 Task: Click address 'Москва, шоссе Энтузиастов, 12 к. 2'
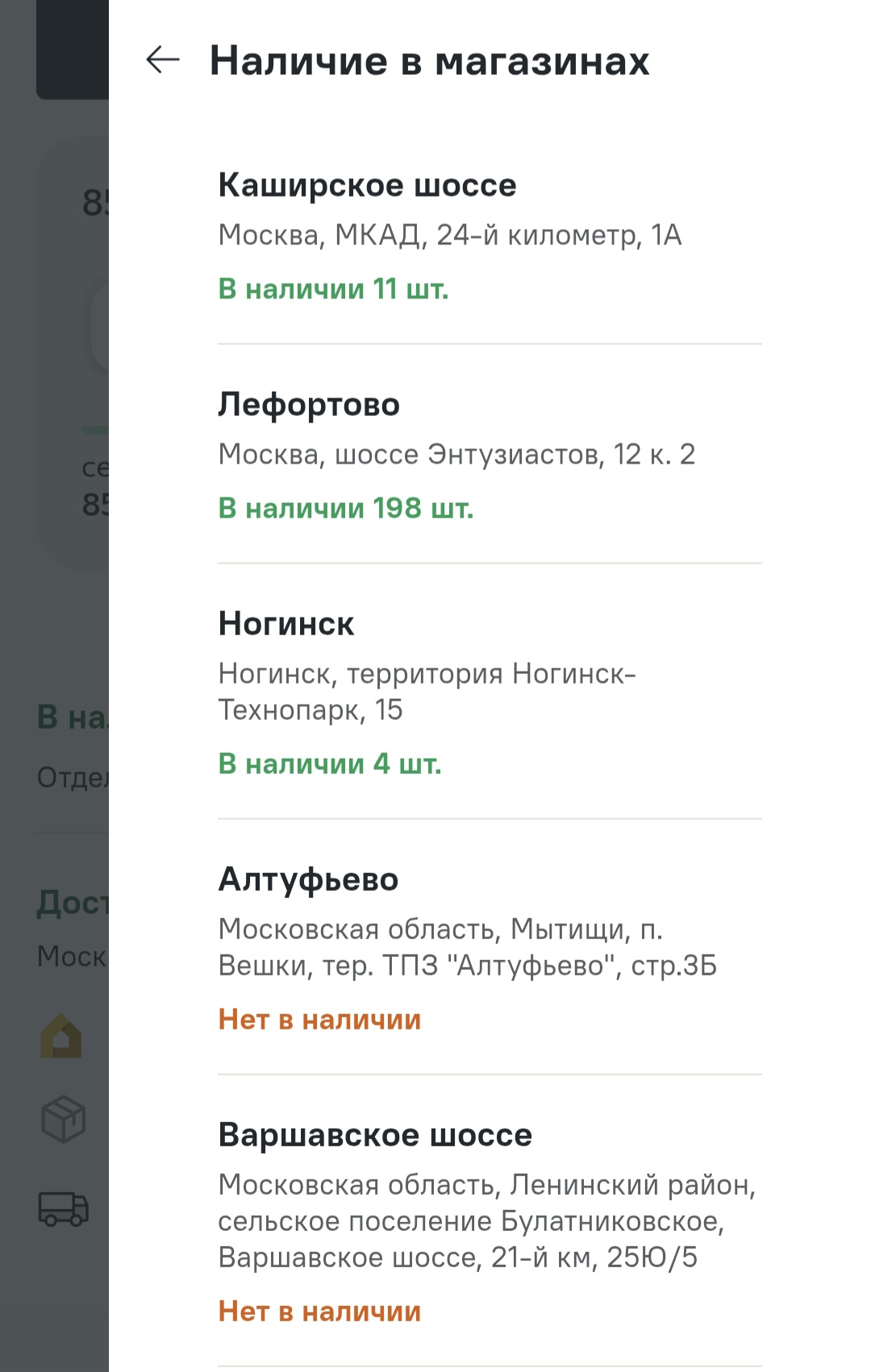tap(460, 455)
